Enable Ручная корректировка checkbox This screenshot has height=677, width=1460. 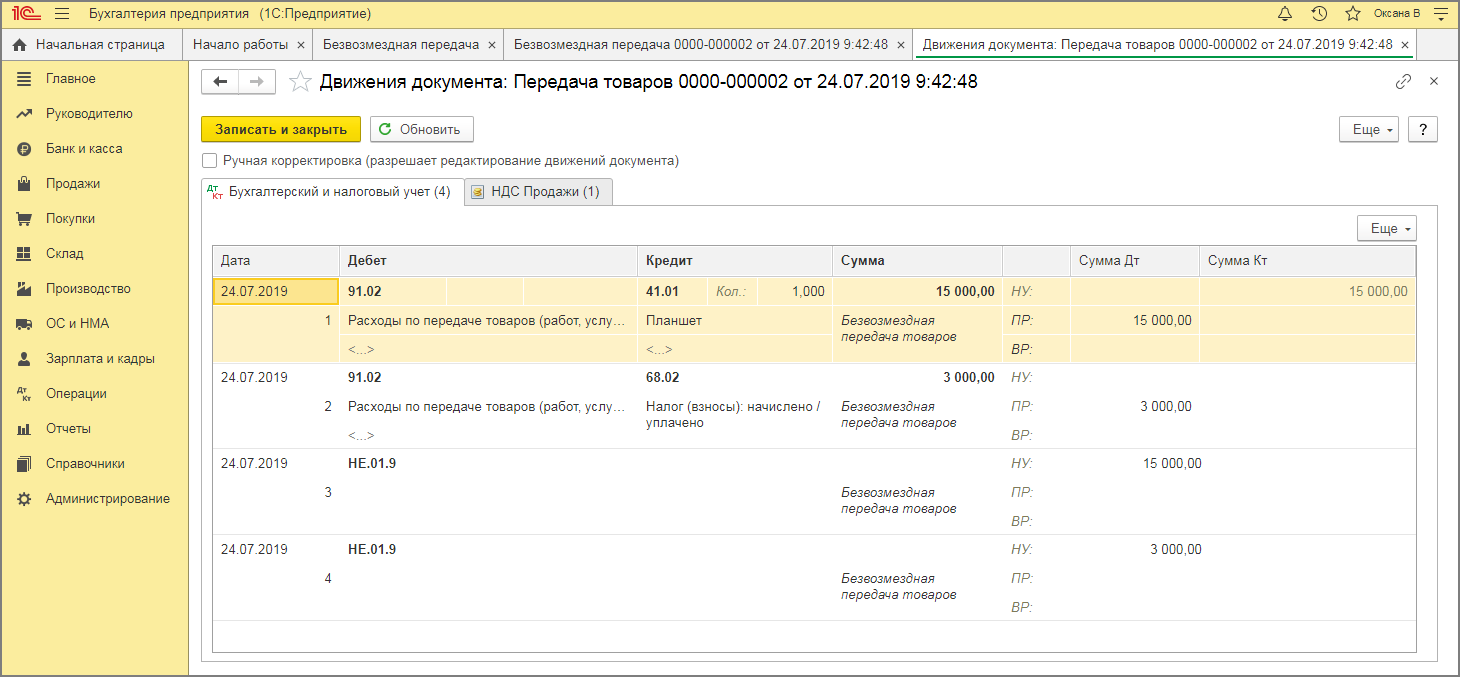point(209,161)
